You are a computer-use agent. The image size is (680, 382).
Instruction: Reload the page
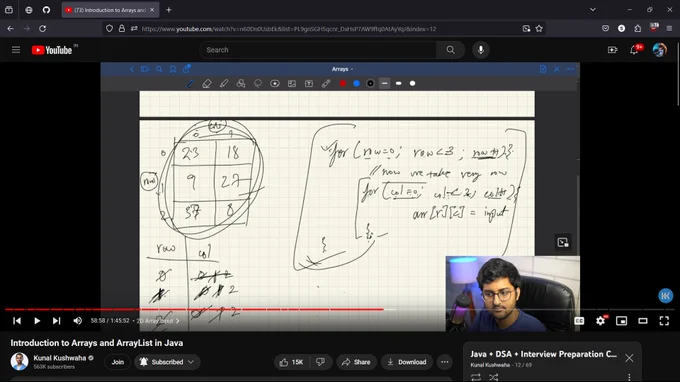coord(42,29)
